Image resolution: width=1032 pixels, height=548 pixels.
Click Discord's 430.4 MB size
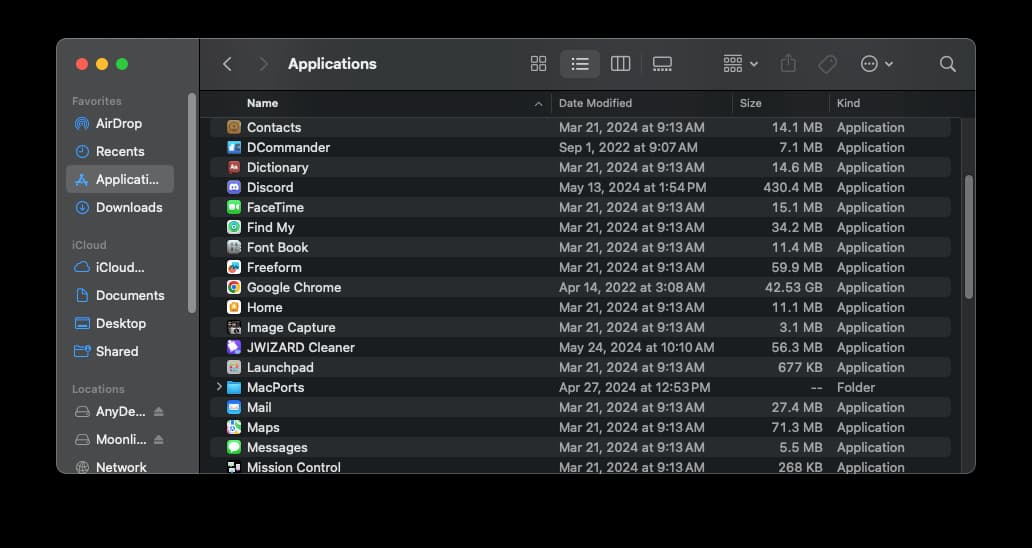[x=793, y=187]
